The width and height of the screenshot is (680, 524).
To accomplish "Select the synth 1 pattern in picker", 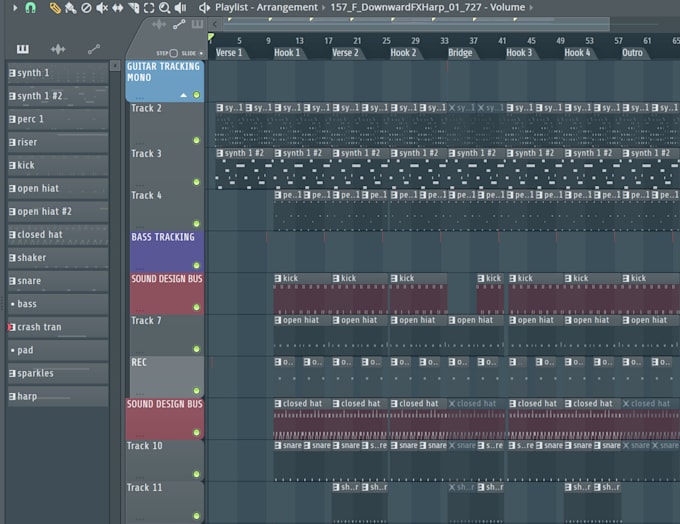I will point(58,73).
